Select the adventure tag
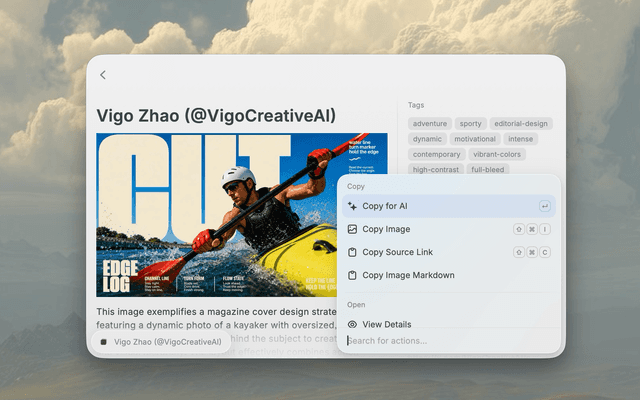This screenshot has width=640, height=400. (430, 123)
